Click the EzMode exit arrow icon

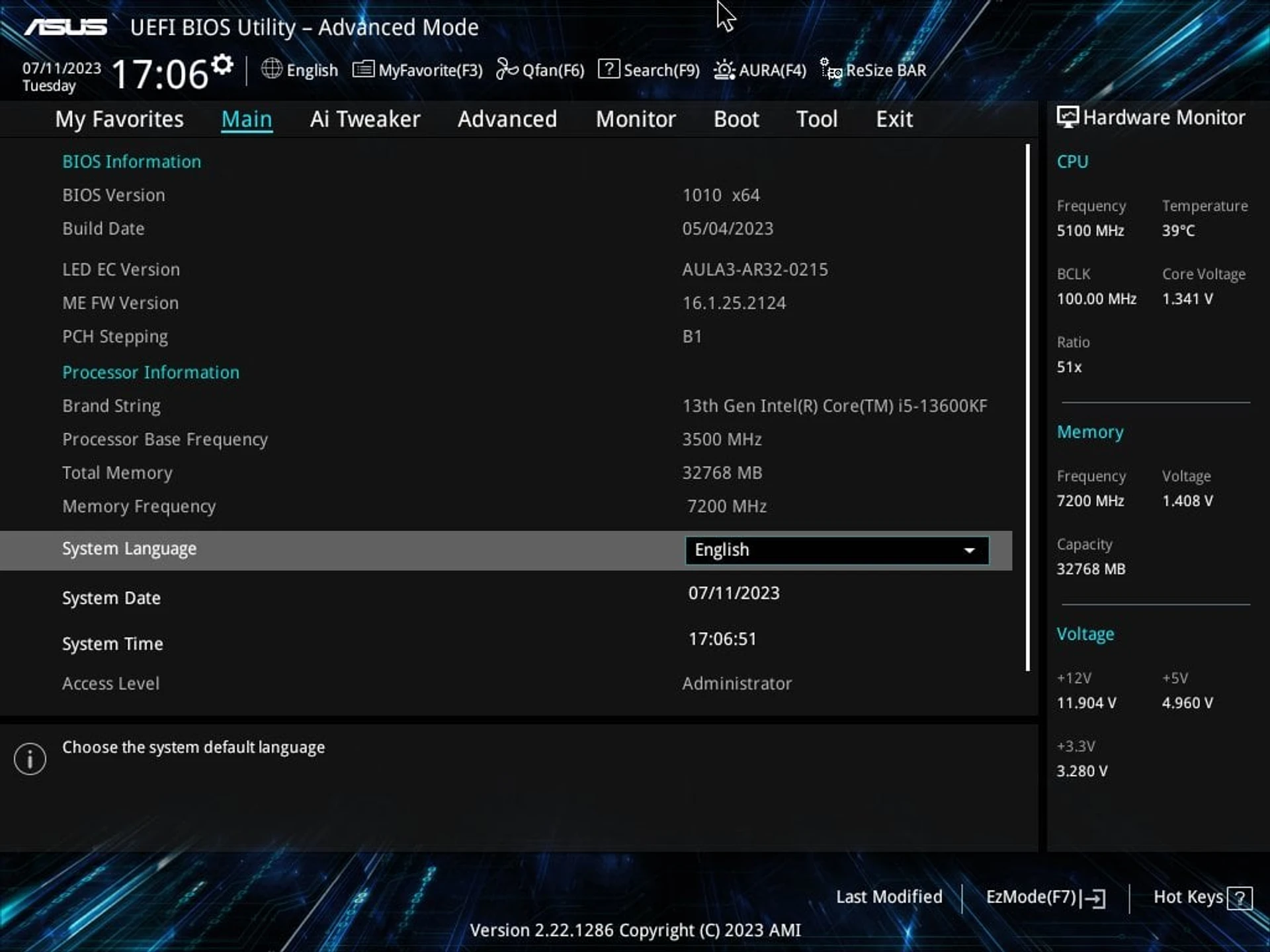[1093, 898]
